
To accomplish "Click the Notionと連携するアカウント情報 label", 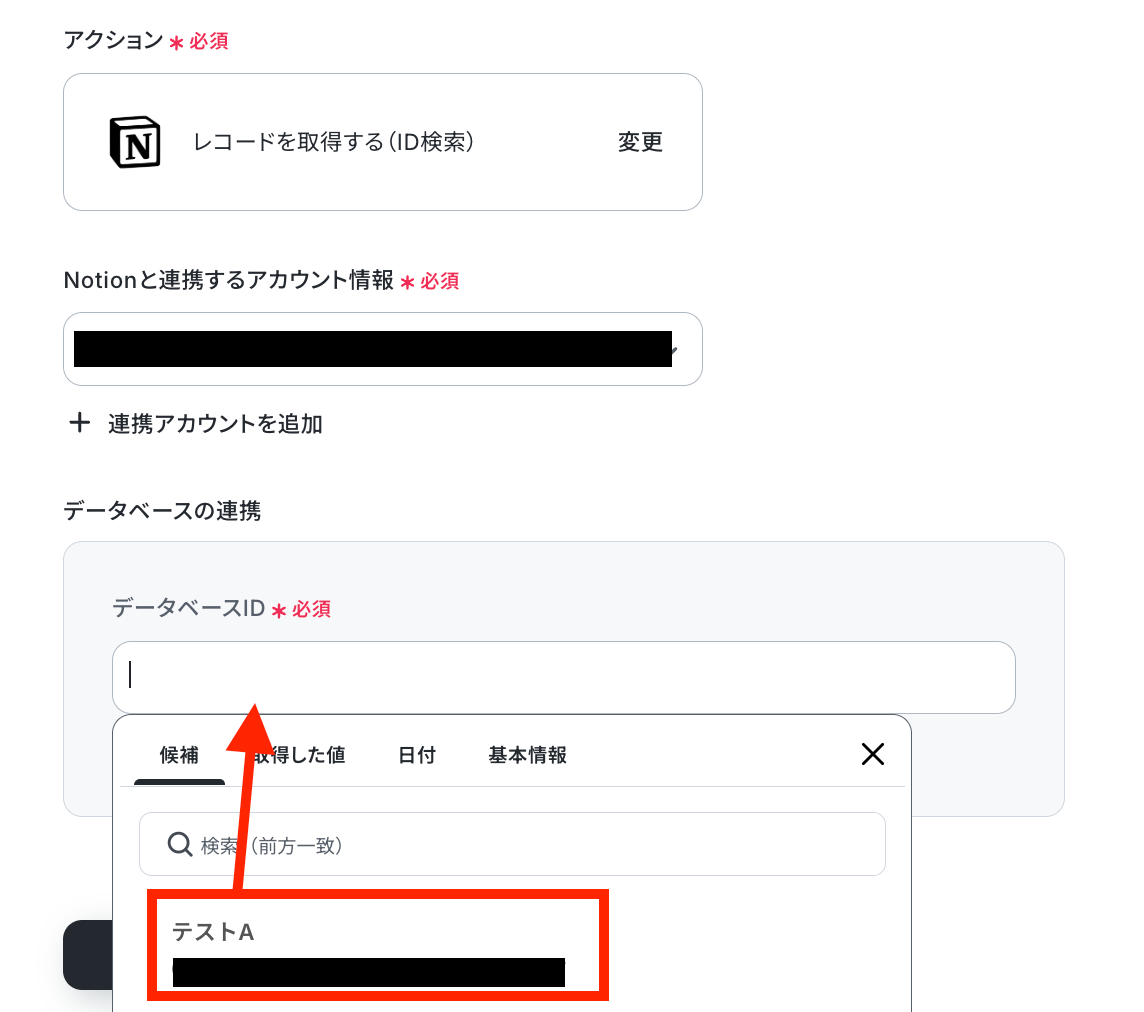I will [x=228, y=280].
